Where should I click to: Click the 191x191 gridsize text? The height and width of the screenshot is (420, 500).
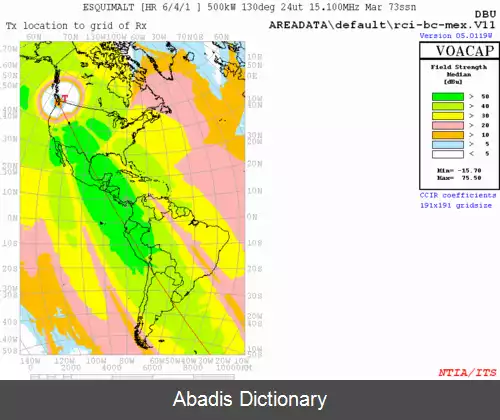pos(456,205)
